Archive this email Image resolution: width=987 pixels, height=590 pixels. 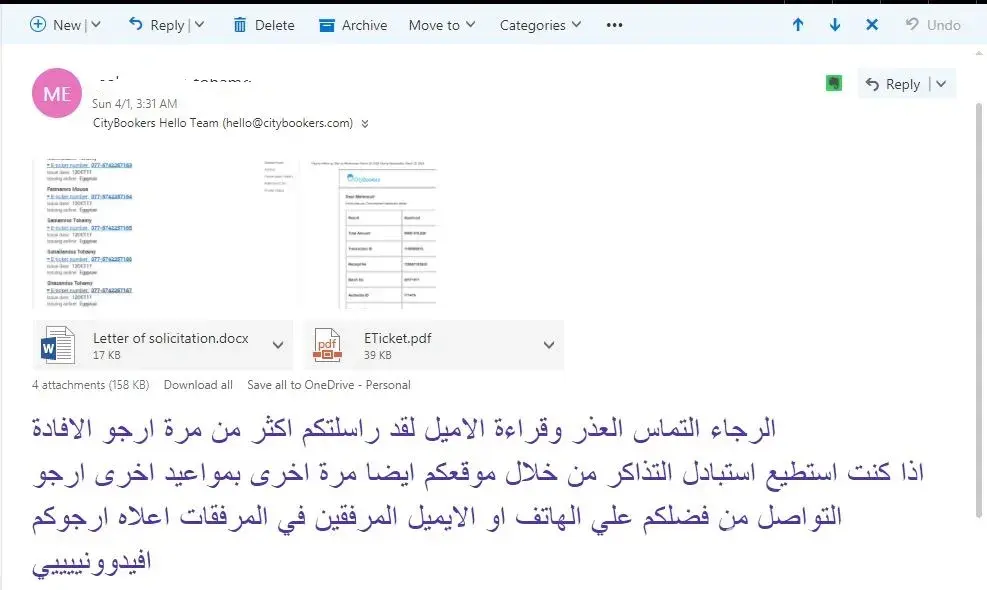pos(353,25)
